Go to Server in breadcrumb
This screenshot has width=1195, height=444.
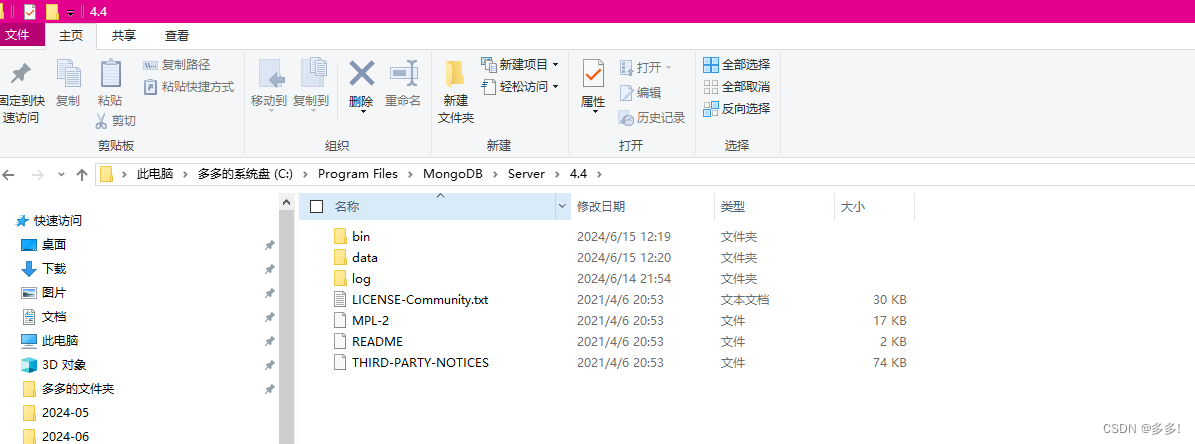527,174
